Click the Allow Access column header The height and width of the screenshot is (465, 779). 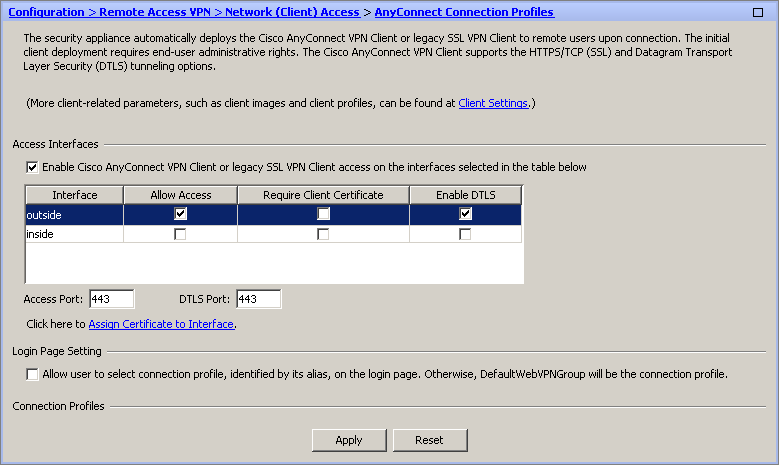pos(180,195)
